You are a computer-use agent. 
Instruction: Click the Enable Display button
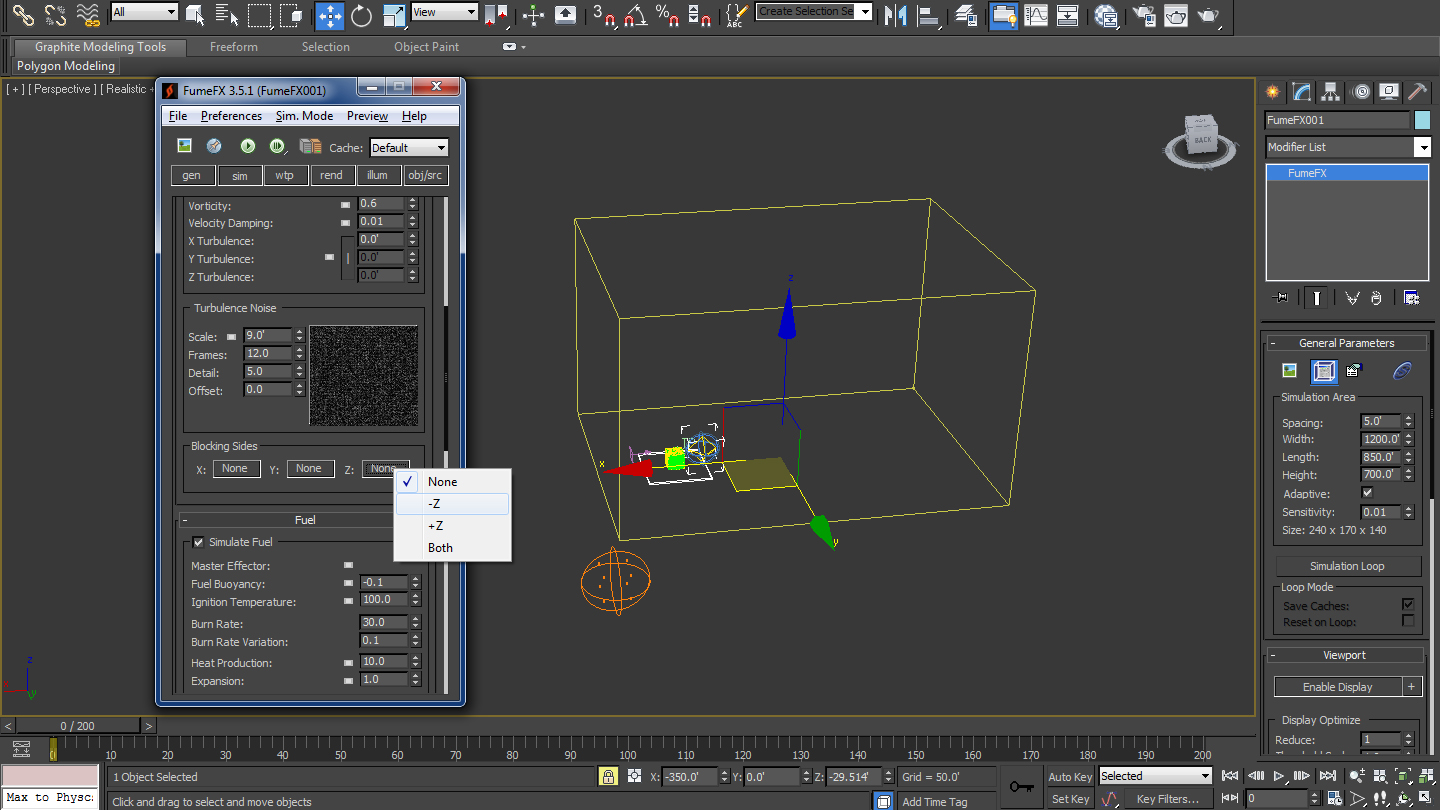click(x=1338, y=687)
